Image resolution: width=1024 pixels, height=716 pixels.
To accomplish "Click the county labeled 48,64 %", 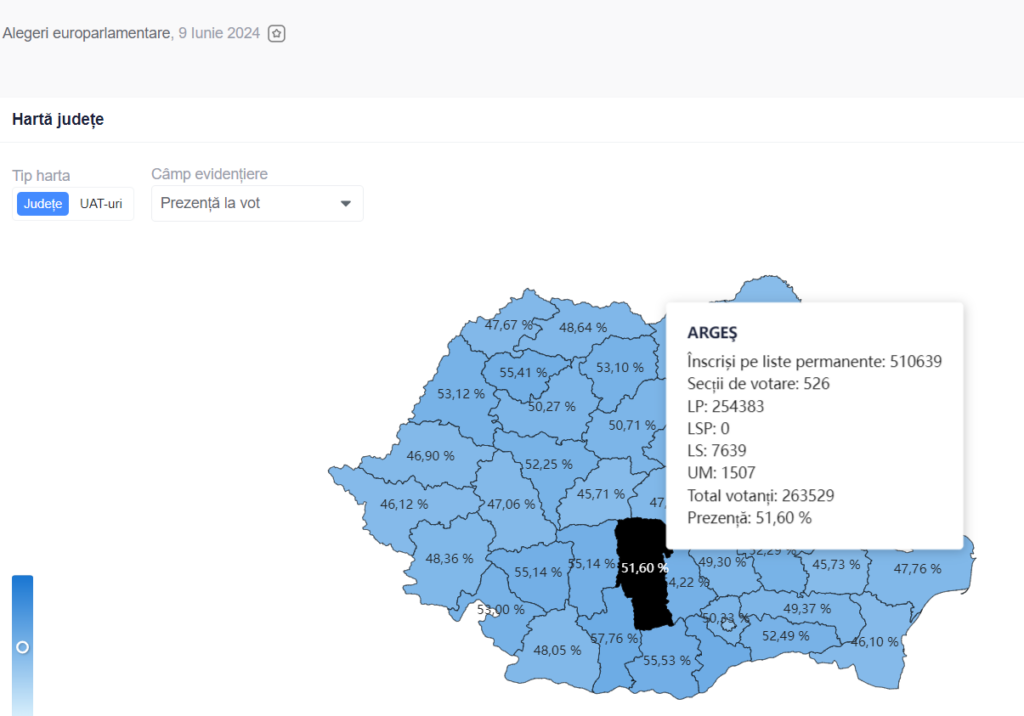I will click(582, 327).
